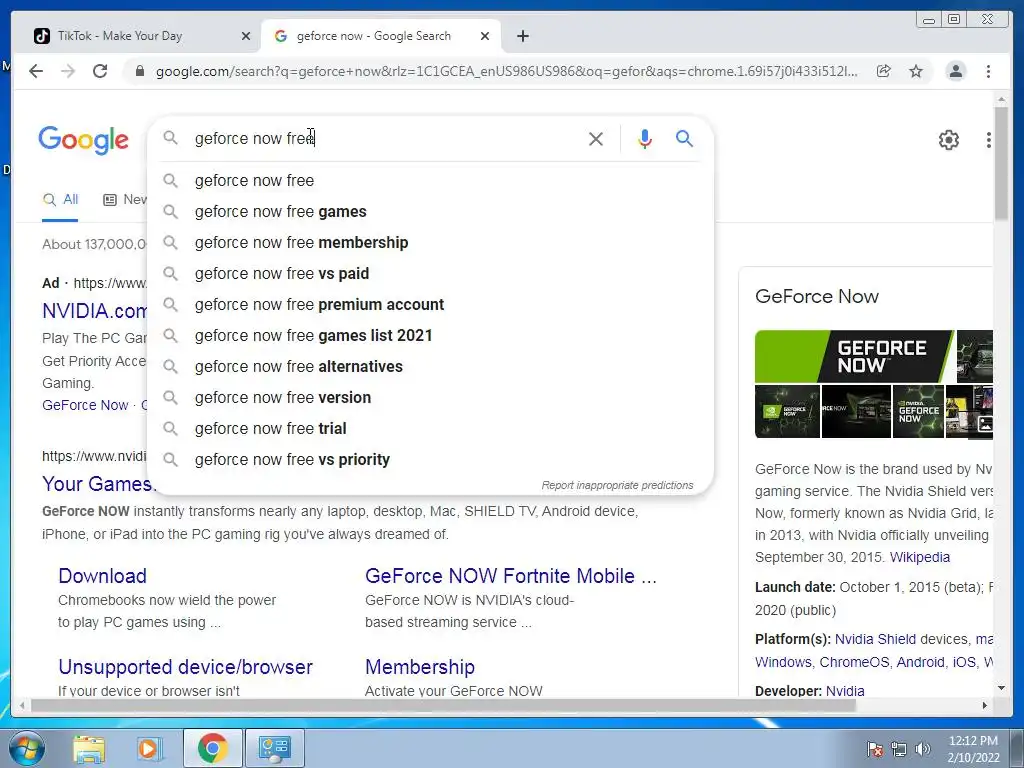Open Google apps dots beside settings gear
This screenshot has height=768, width=1024.
[989, 140]
